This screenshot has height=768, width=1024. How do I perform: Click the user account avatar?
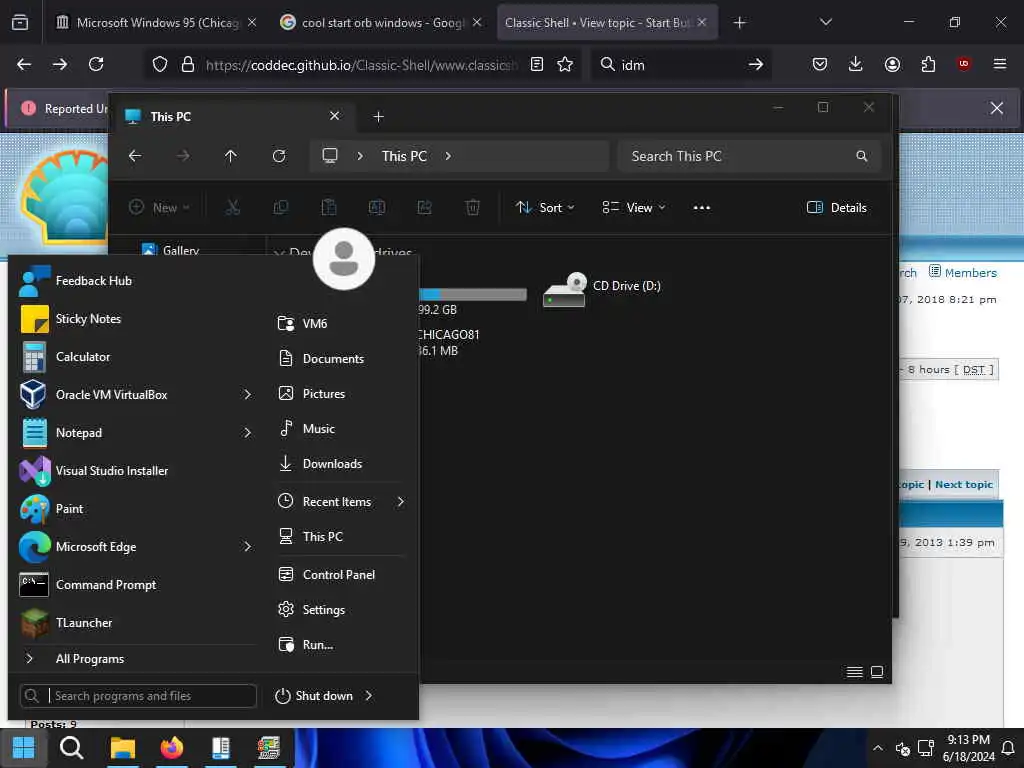(x=344, y=259)
